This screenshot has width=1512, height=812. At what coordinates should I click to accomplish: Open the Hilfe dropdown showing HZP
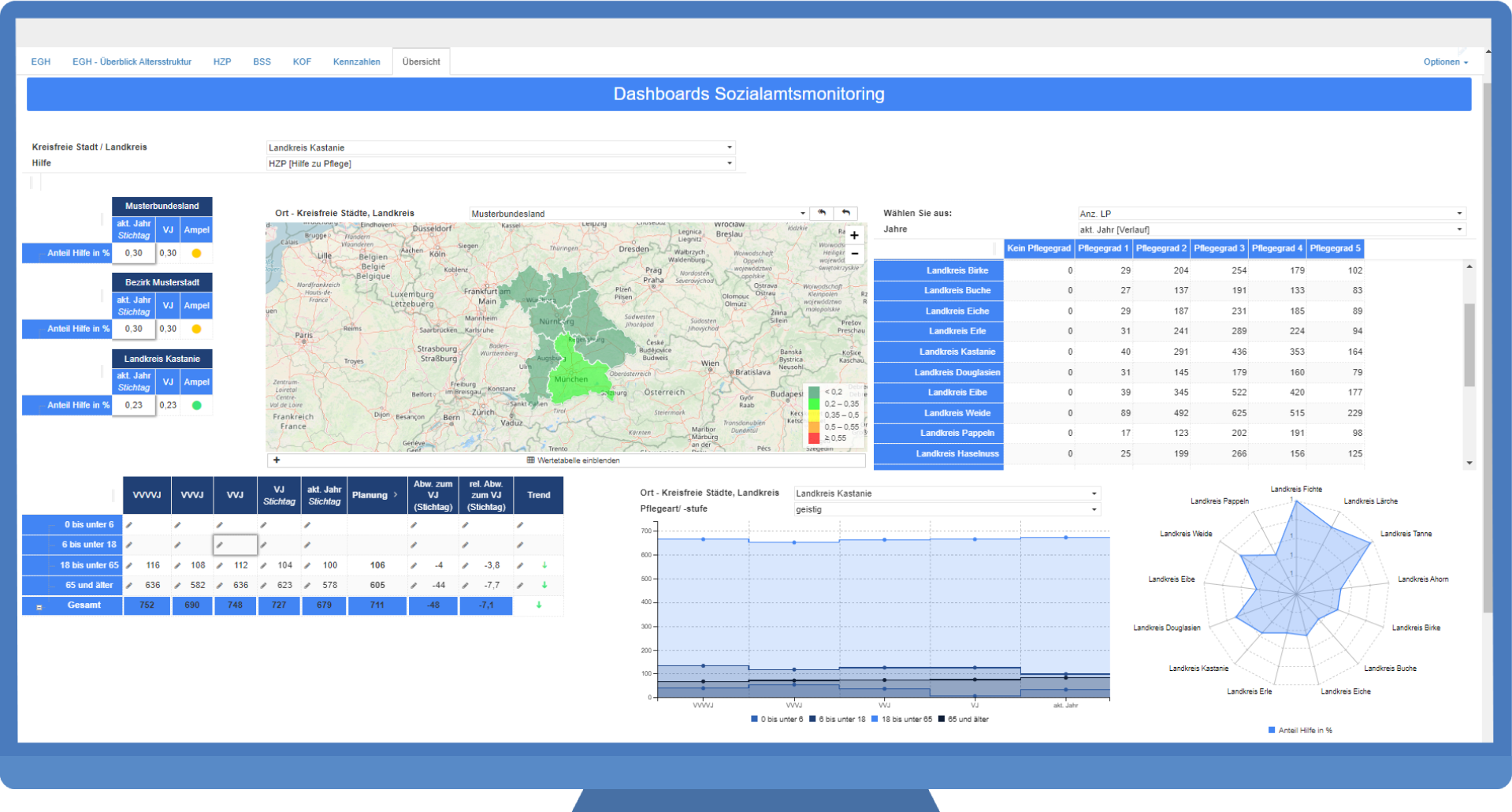click(x=501, y=163)
